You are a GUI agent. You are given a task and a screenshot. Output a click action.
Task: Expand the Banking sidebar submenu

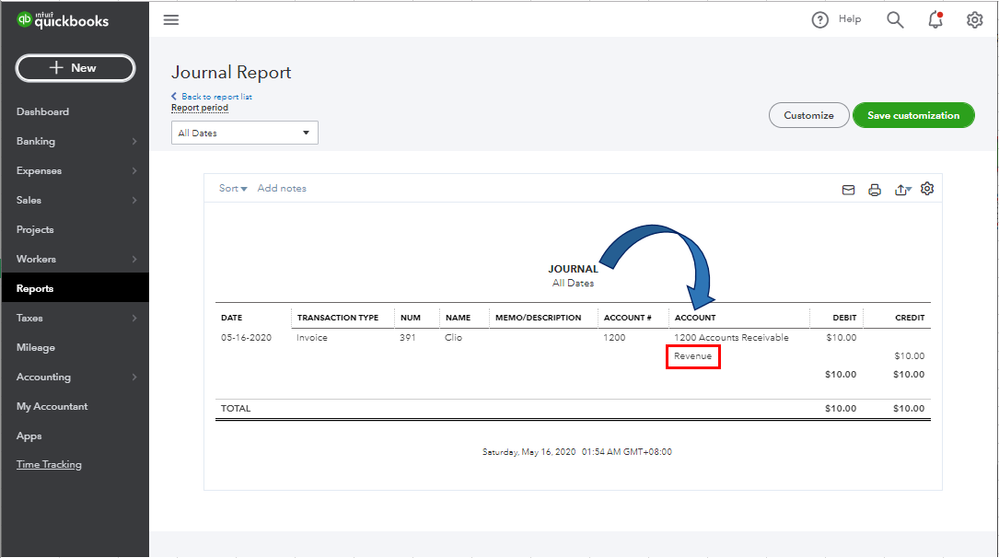point(134,142)
